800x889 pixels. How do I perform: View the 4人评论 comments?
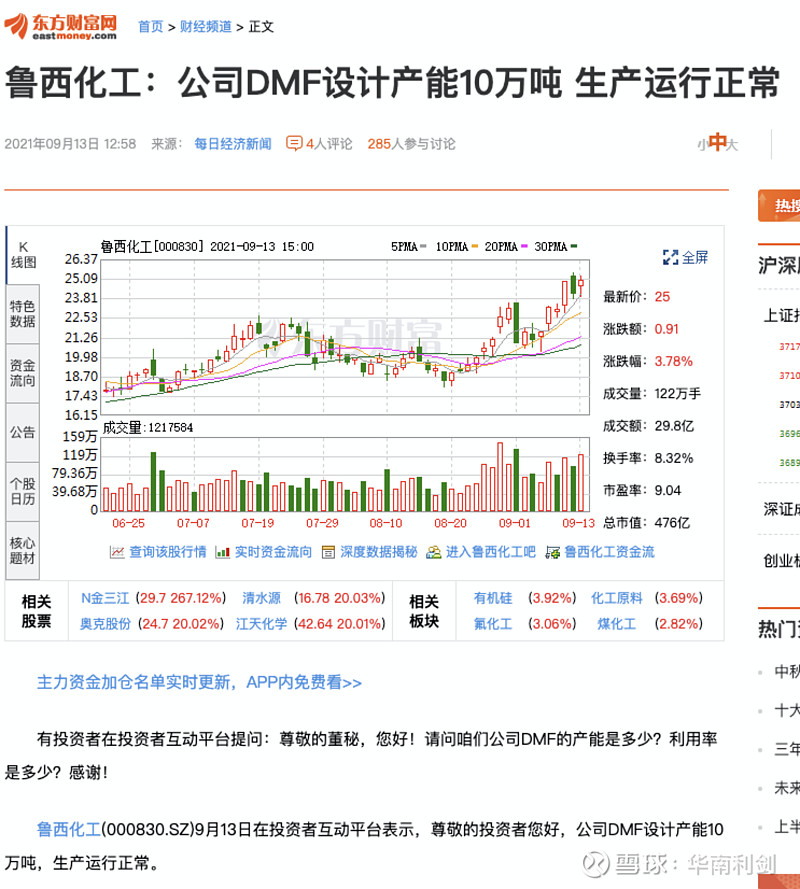[x=329, y=144]
